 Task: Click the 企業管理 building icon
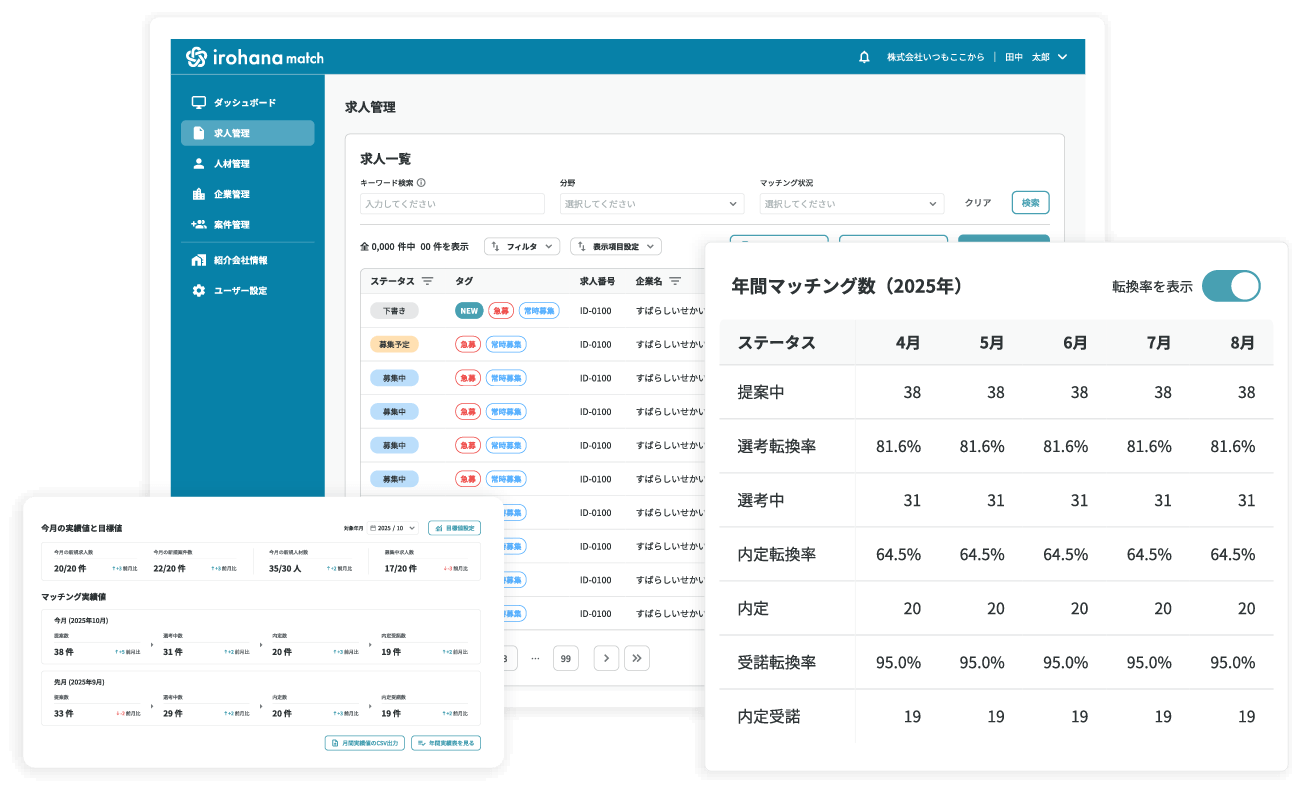(x=198, y=194)
